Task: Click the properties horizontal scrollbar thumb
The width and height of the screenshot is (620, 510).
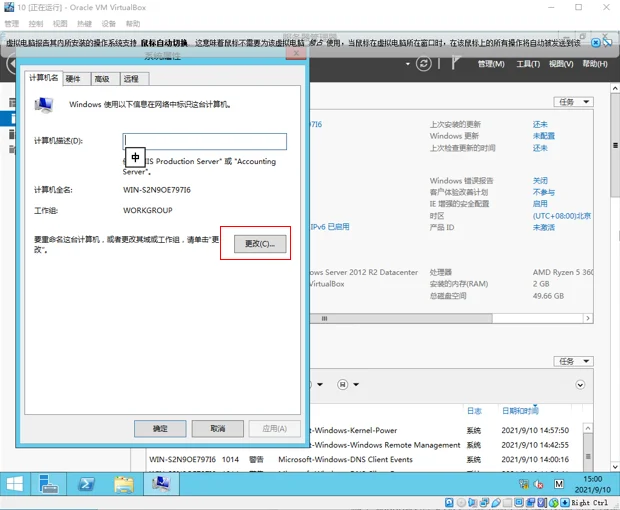Action: 401,319
